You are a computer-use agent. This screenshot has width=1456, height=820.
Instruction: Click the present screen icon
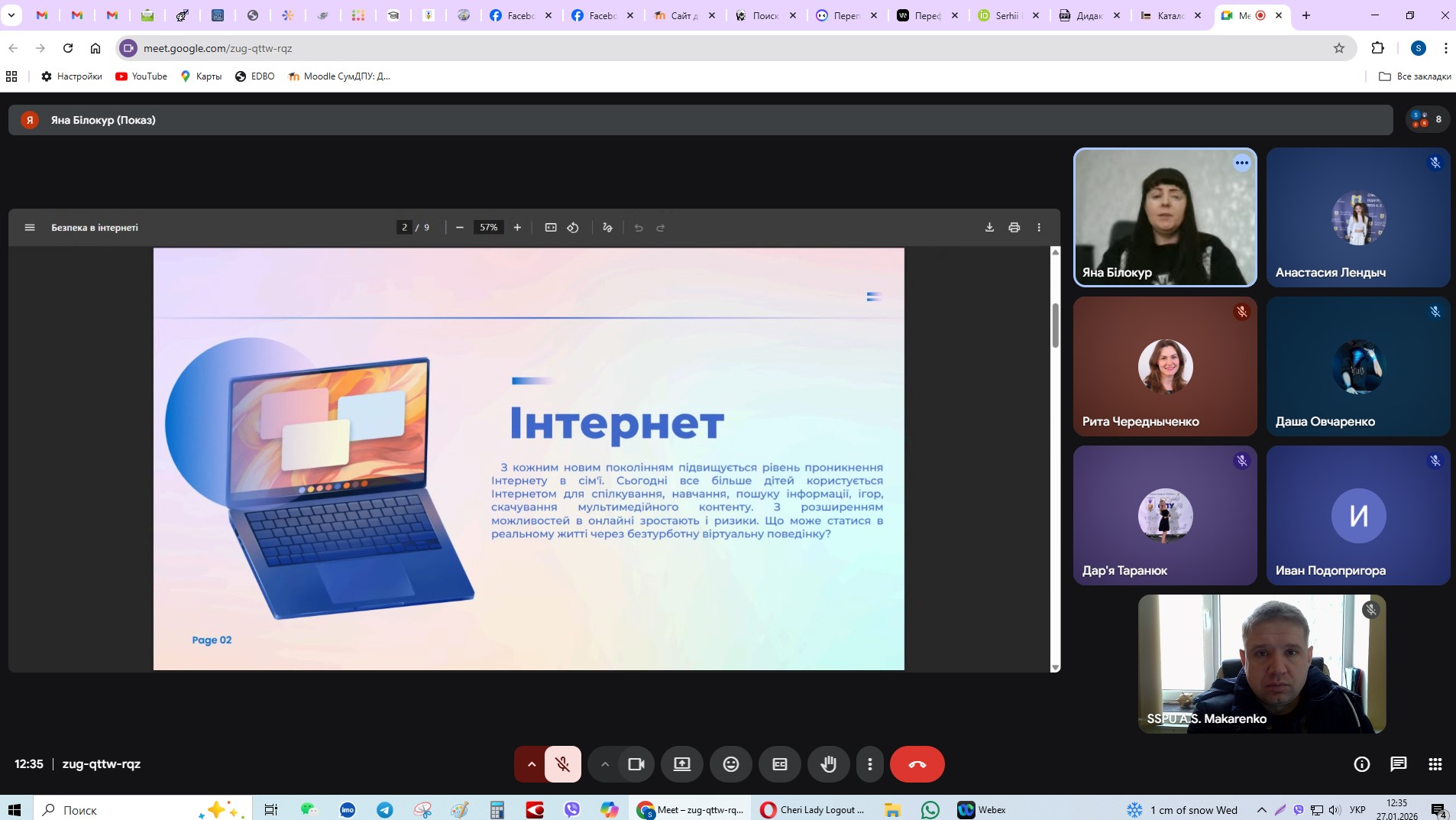tap(681, 764)
